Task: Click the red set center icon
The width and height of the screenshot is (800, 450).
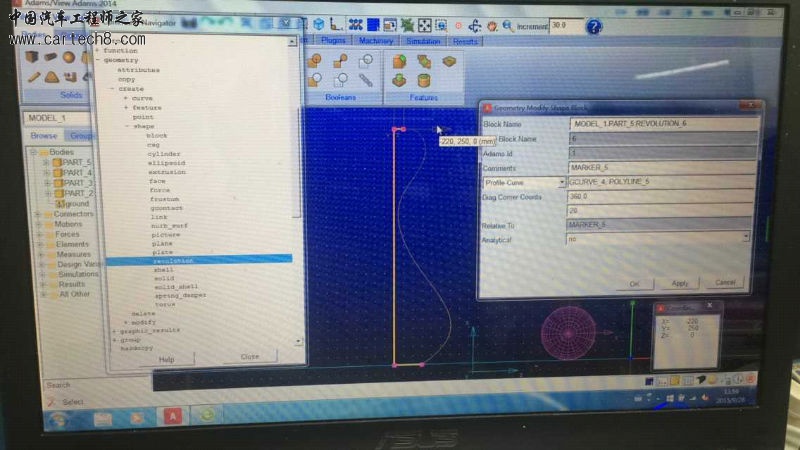Action: tap(458, 26)
